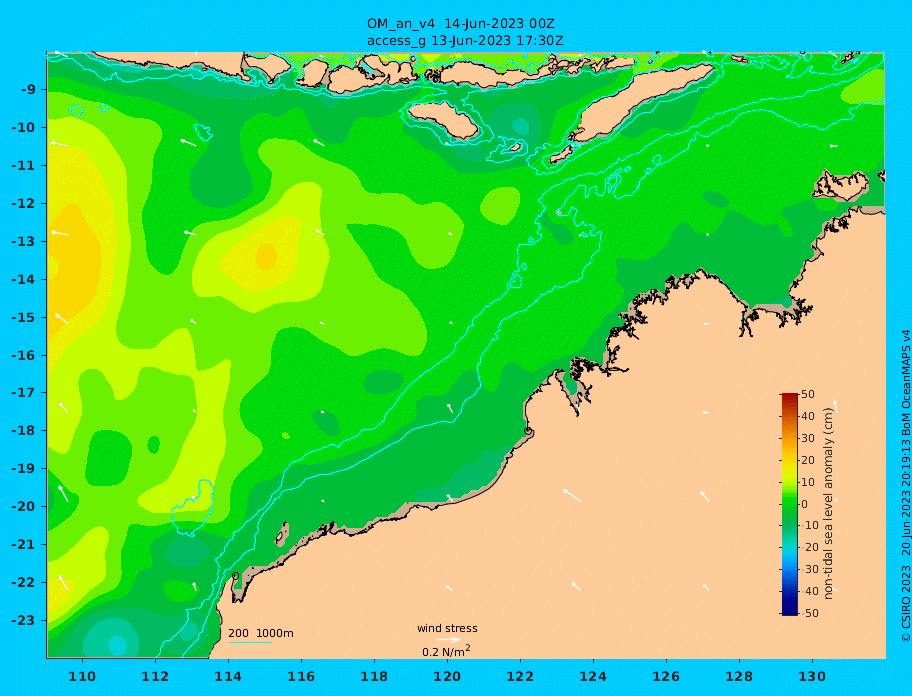912x696 pixels.
Task: Select latitude axis label -15
Action: pyautogui.click(x=24, y=317)
